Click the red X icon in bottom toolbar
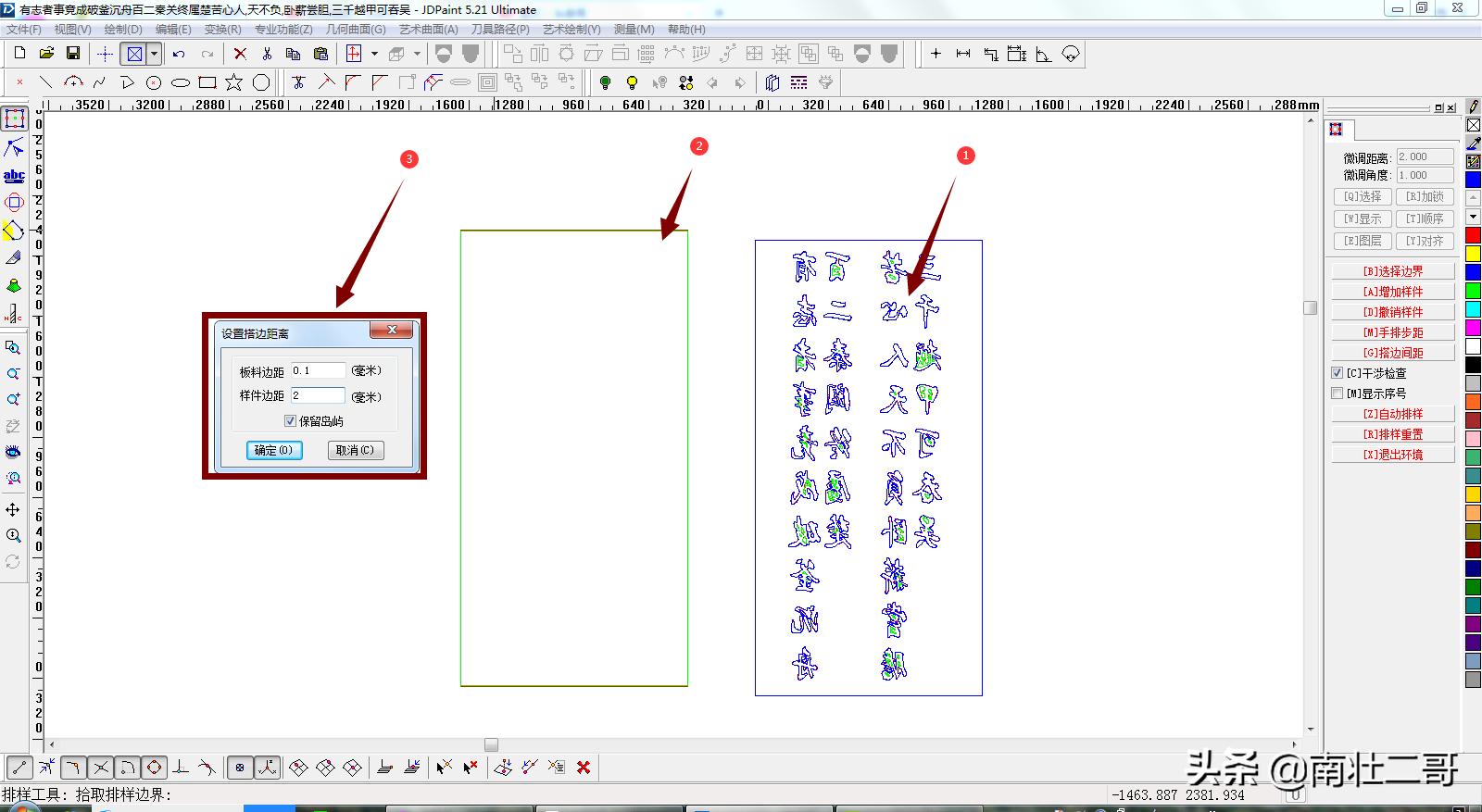This screenshot has height=812, width=1482. pyautogui.click(x=584, y=767)
